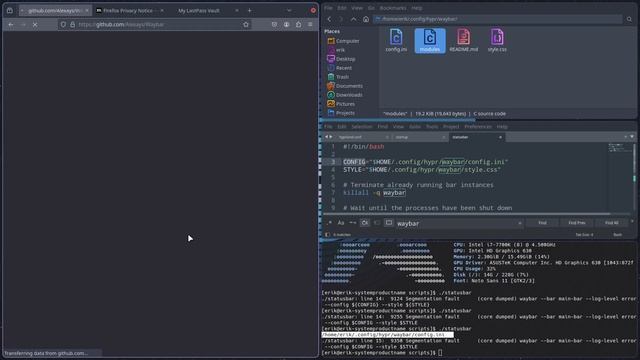Toggle wrap search option
The image size is (640, 360).
(365, 223)
